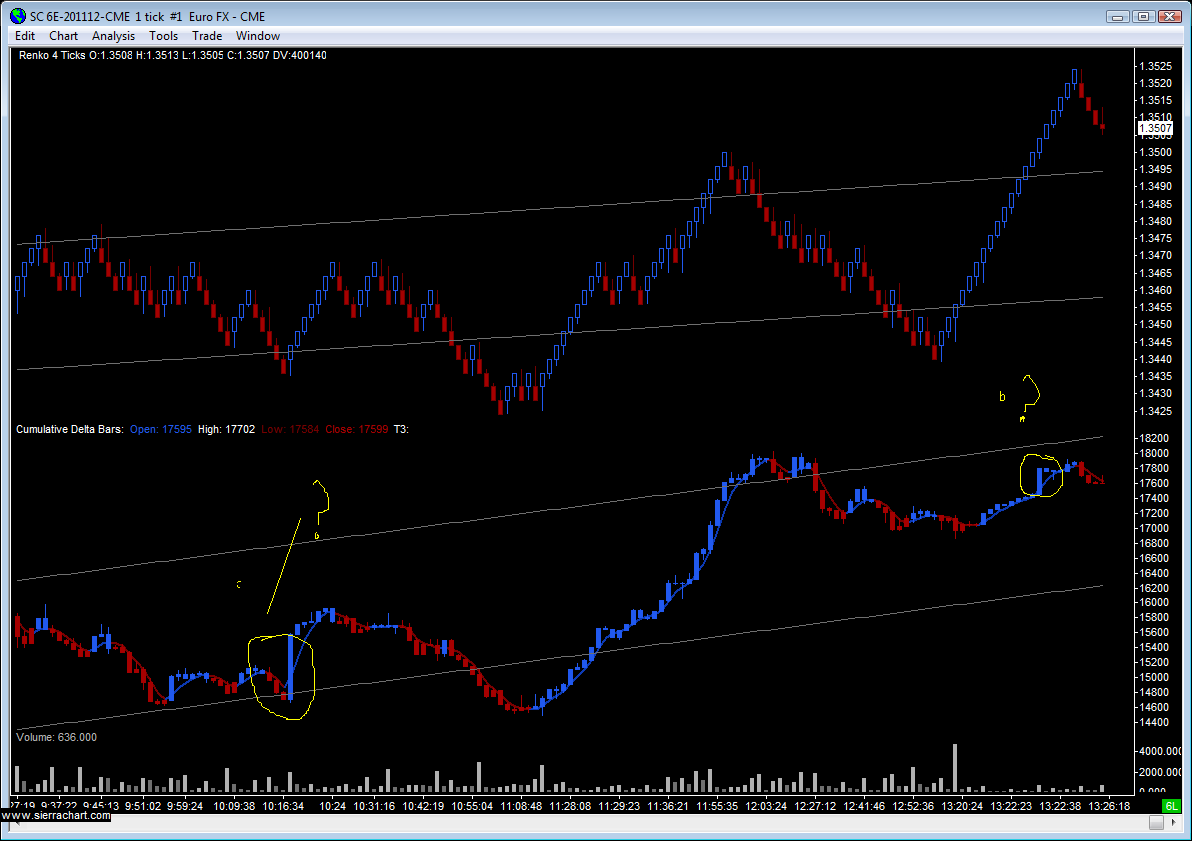Click the 11:08:48 time axis label
Viewport: 1192px width, 841px height.
[522, 805]
